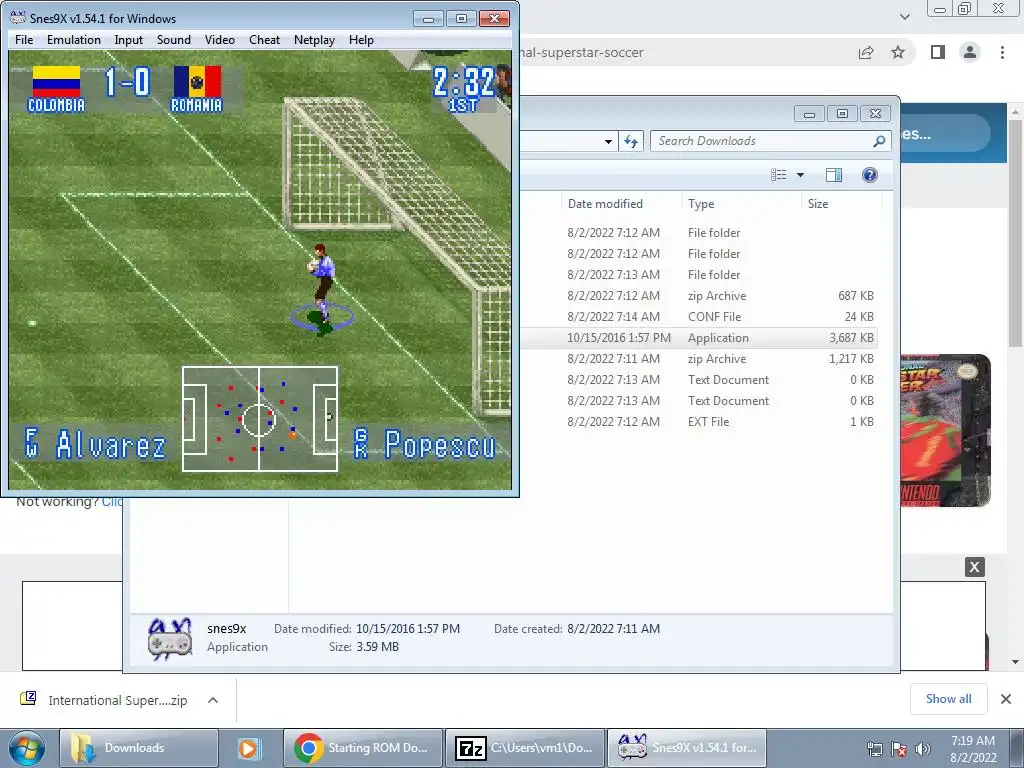Viewport: 1024px width, 768px height.
Task: Open the Sound menu
Action: tap(174, 40)
